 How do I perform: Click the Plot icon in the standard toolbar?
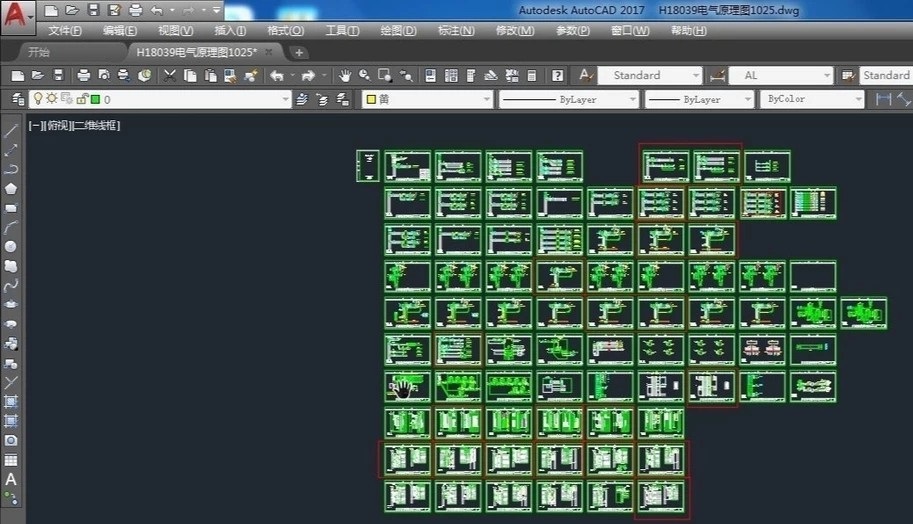[83, 75]
